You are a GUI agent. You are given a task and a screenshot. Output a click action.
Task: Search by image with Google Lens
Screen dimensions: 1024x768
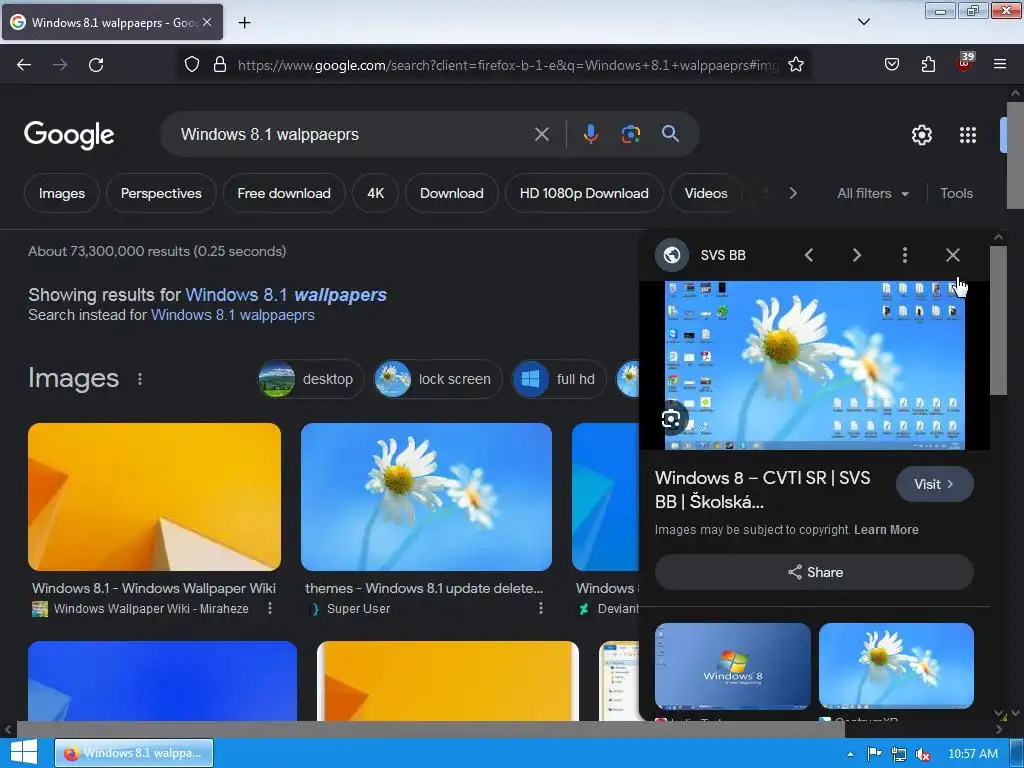coord(630,135)
